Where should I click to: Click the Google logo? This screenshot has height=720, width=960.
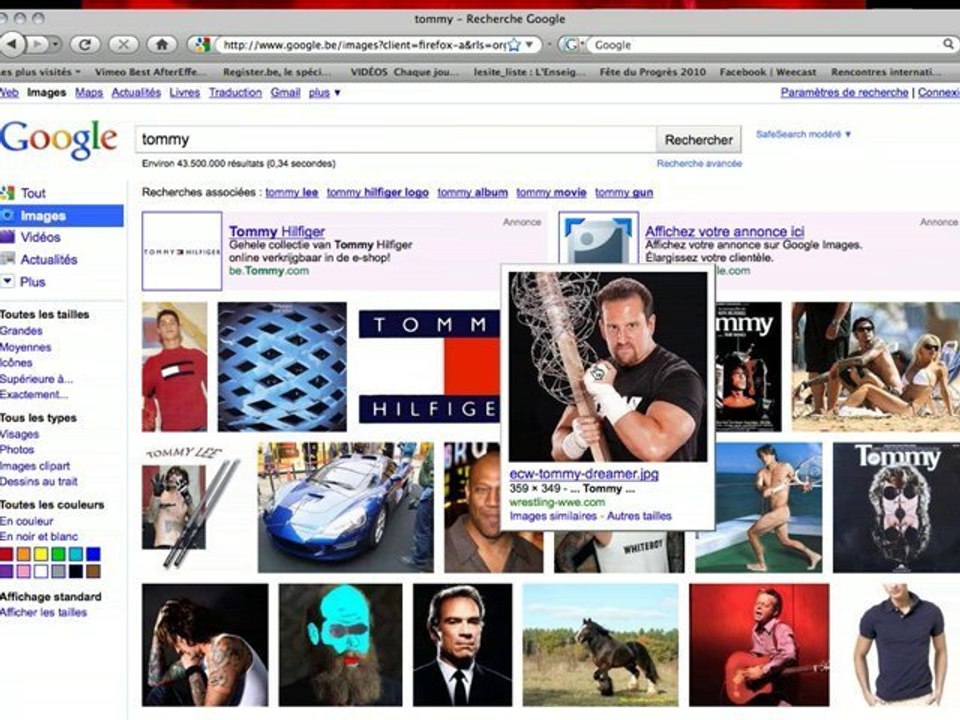point(59,140)
